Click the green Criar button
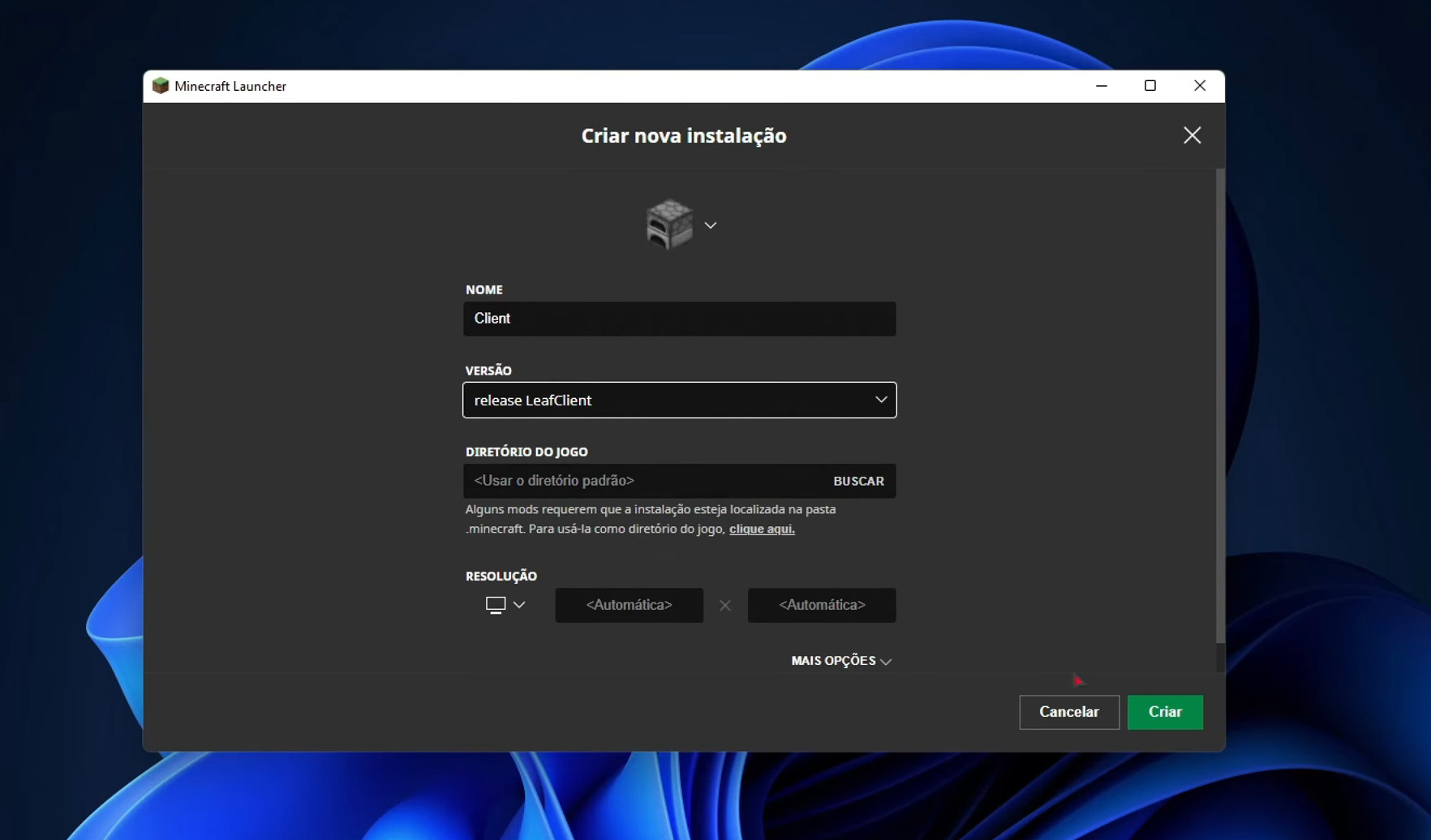This screenshot has width=1431, height=840. [x=1165, y=712]
